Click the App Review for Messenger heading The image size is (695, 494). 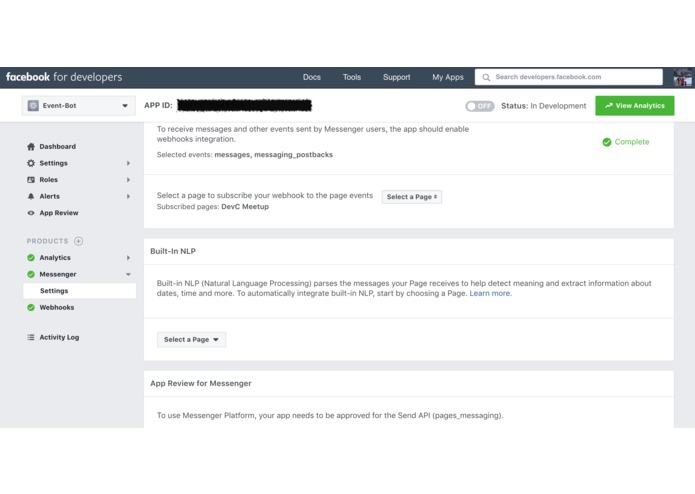pyautogui.click(x=201, y=383)
